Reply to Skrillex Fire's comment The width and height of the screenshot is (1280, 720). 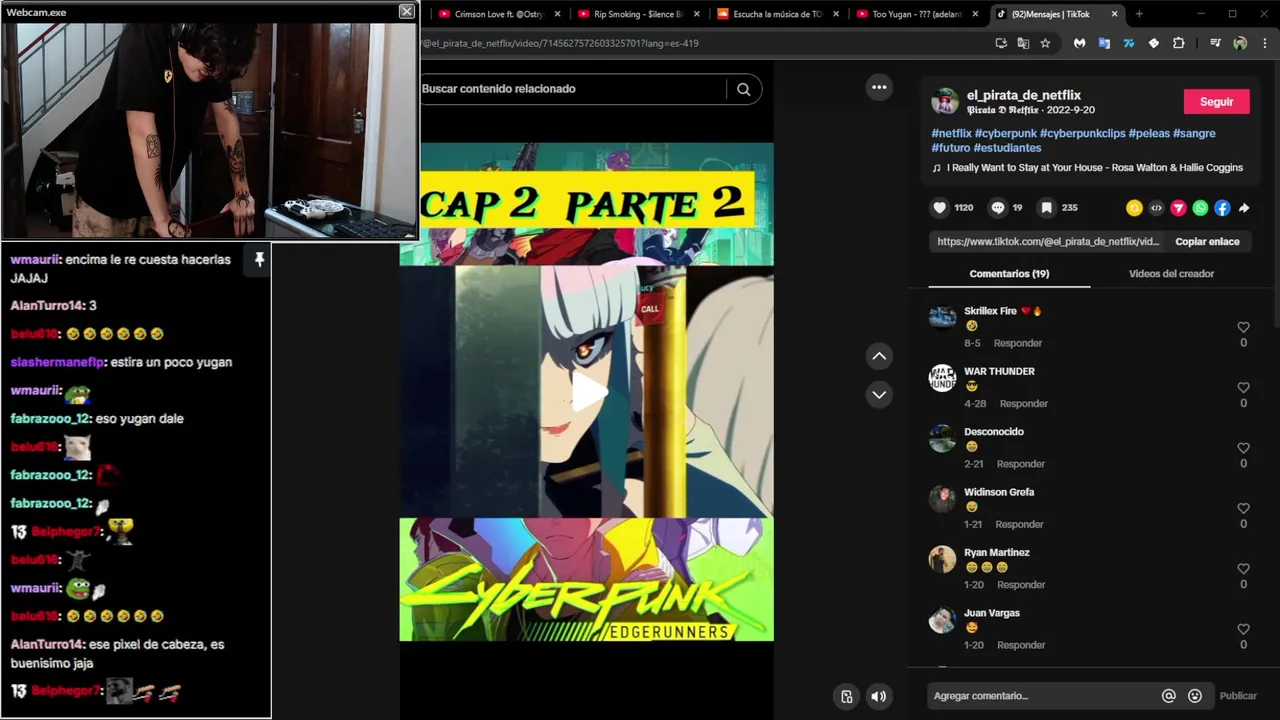1018,343
